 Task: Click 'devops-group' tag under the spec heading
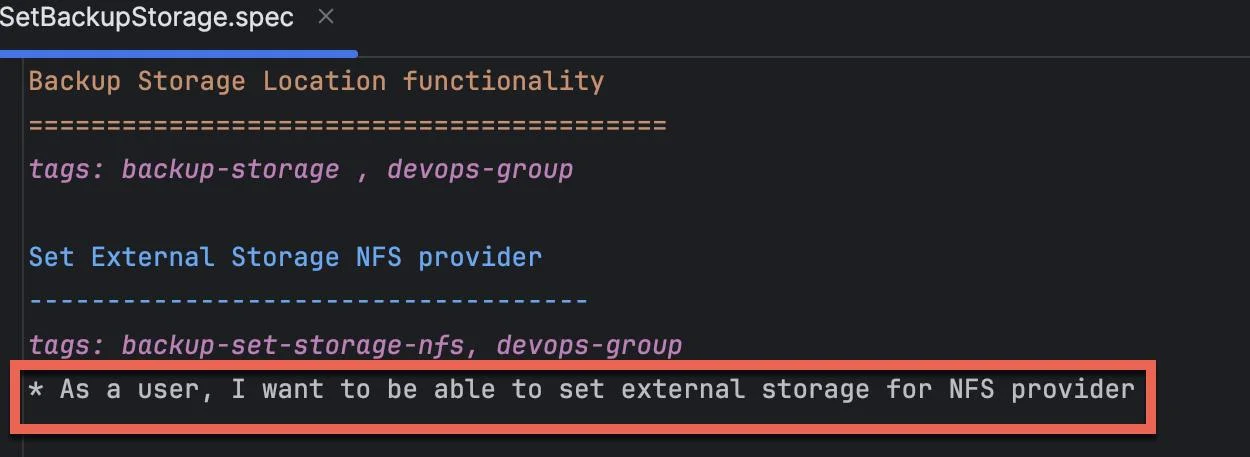[x=480, y=170]
